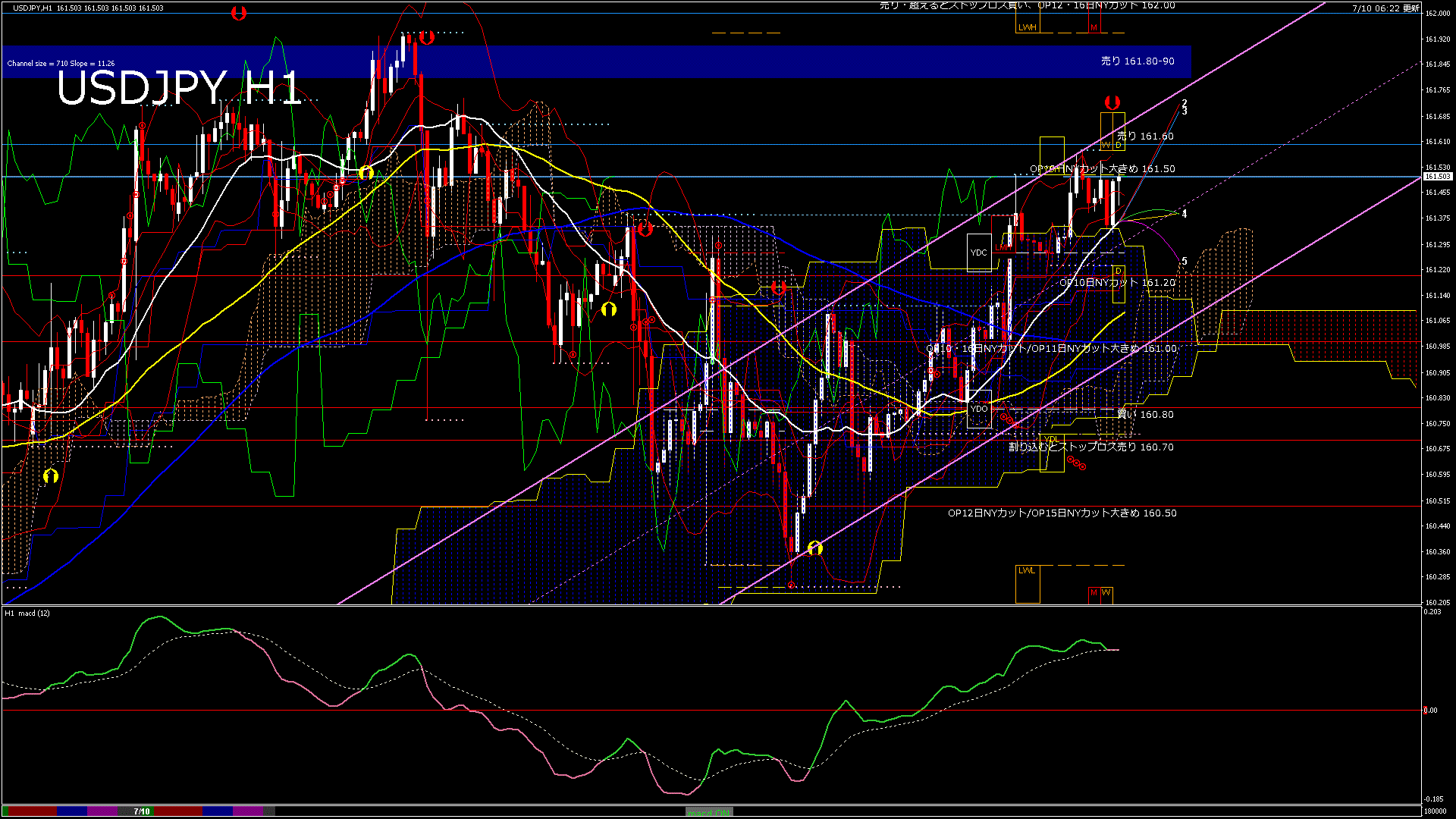Click the USDJPY,H1 symbol header text
Screen dimensions: 1456x819
[x=33, y=8]
